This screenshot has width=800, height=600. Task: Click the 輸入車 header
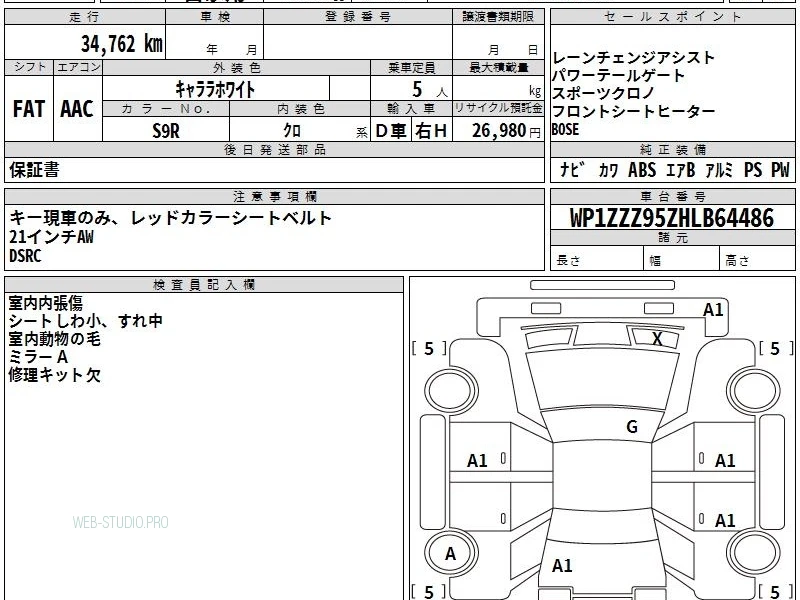click(411, 109)
